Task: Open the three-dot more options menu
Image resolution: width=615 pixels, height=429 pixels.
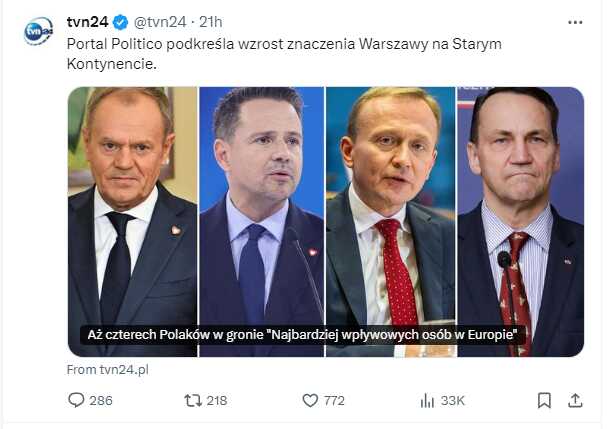Action: pos(575,22)
